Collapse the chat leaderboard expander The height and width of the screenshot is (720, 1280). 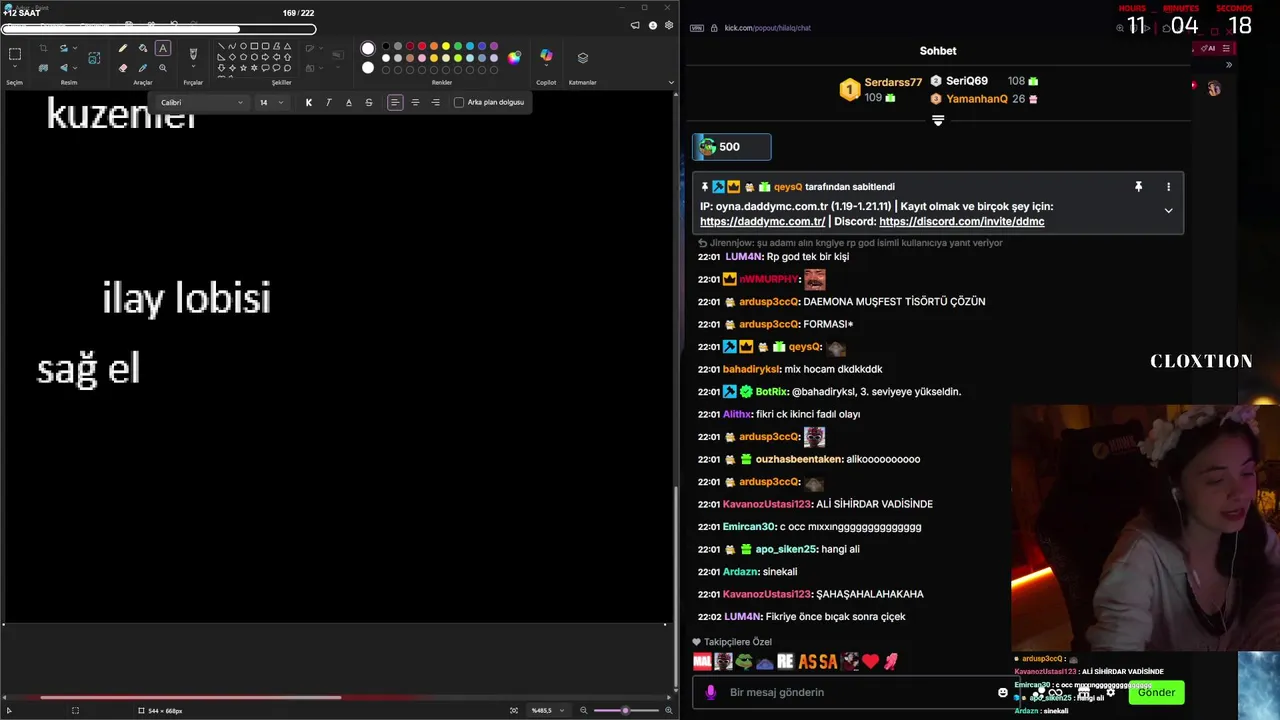938,120
